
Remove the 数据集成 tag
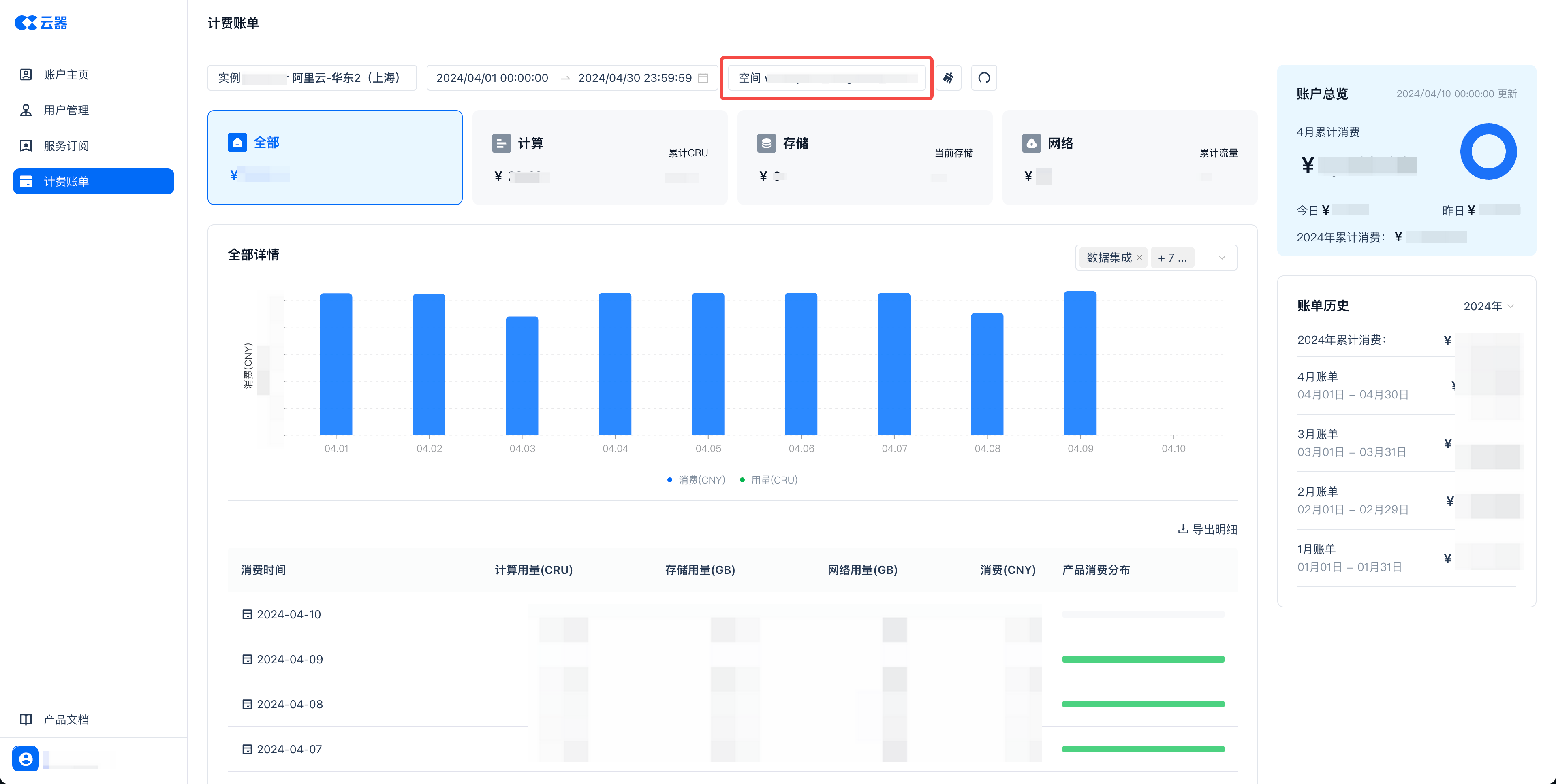pos(1139,258)
